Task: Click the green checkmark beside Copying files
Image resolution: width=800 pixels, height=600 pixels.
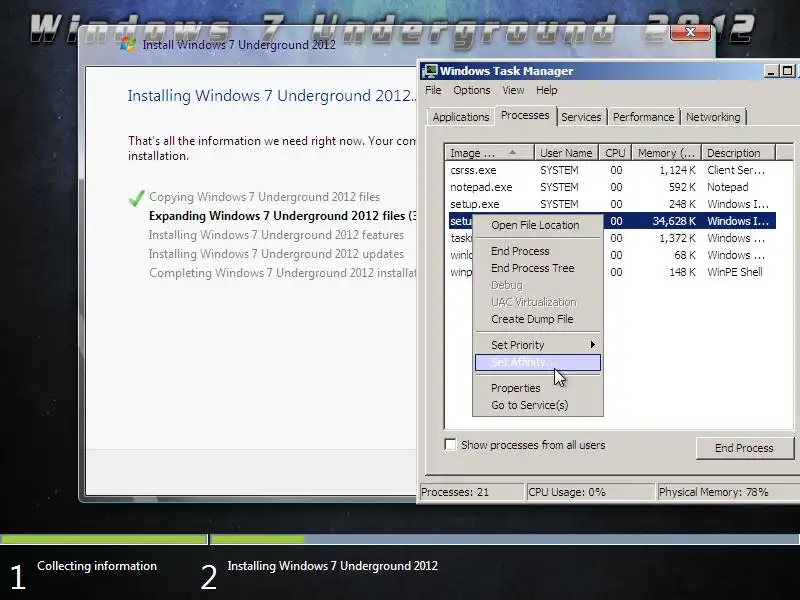Action: point(137,197)
